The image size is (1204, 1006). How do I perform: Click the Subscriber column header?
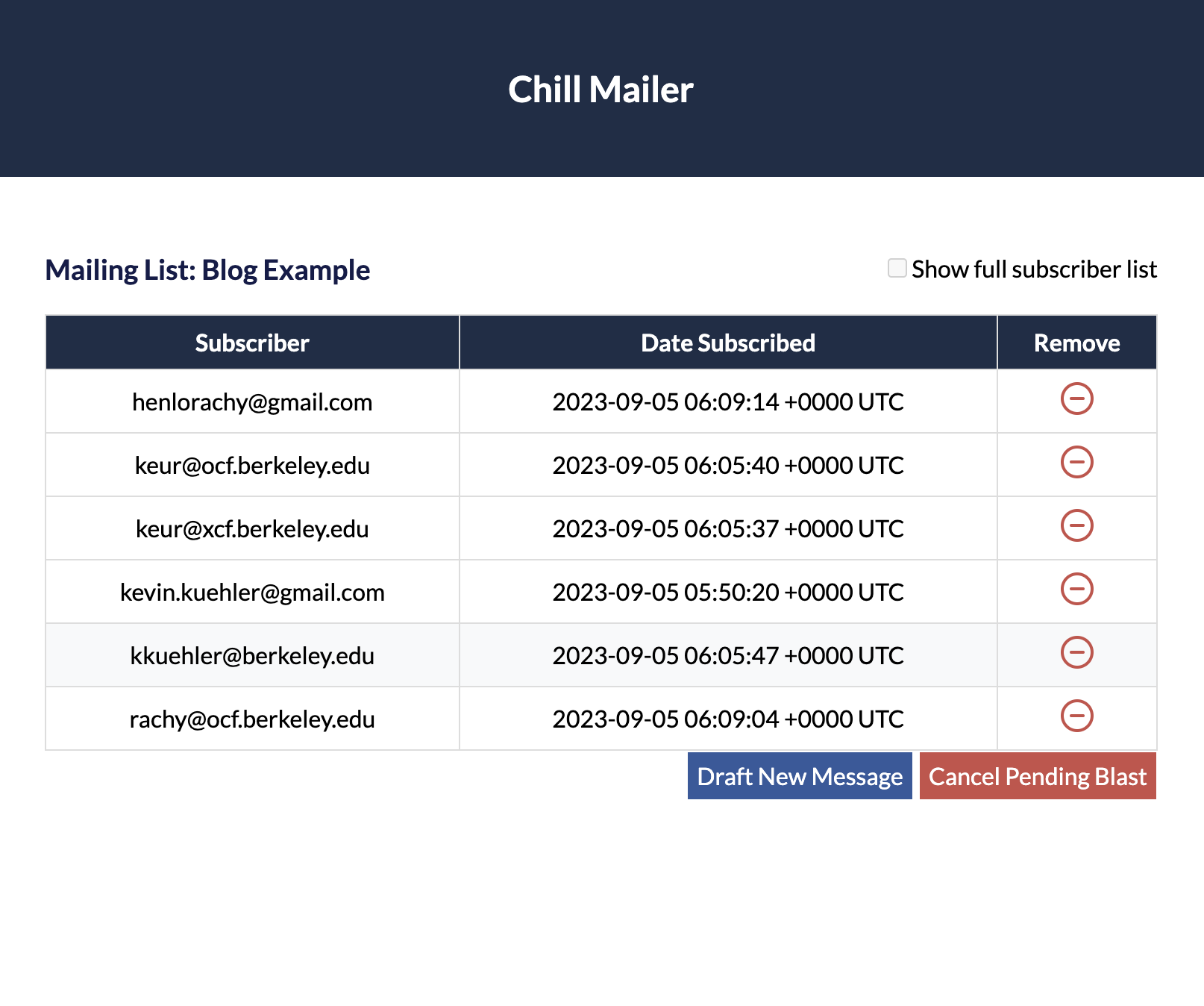pos(252,343)
